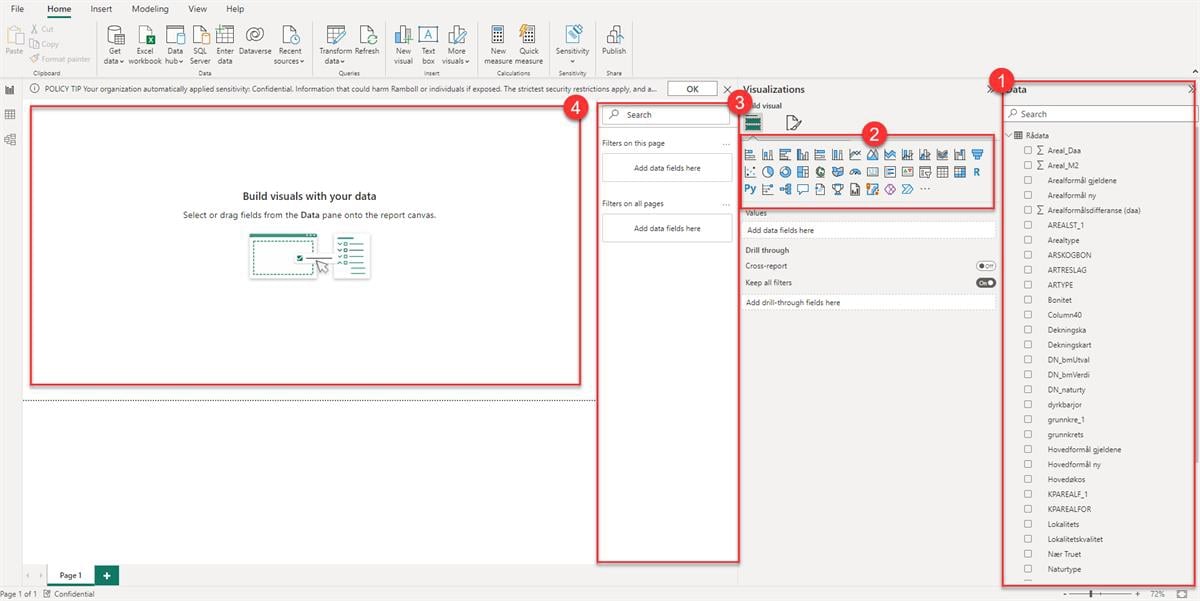Open the Get data dropdown
Image resolution: width=1200 pixels, height=601 pixels.
coord(115,55)
